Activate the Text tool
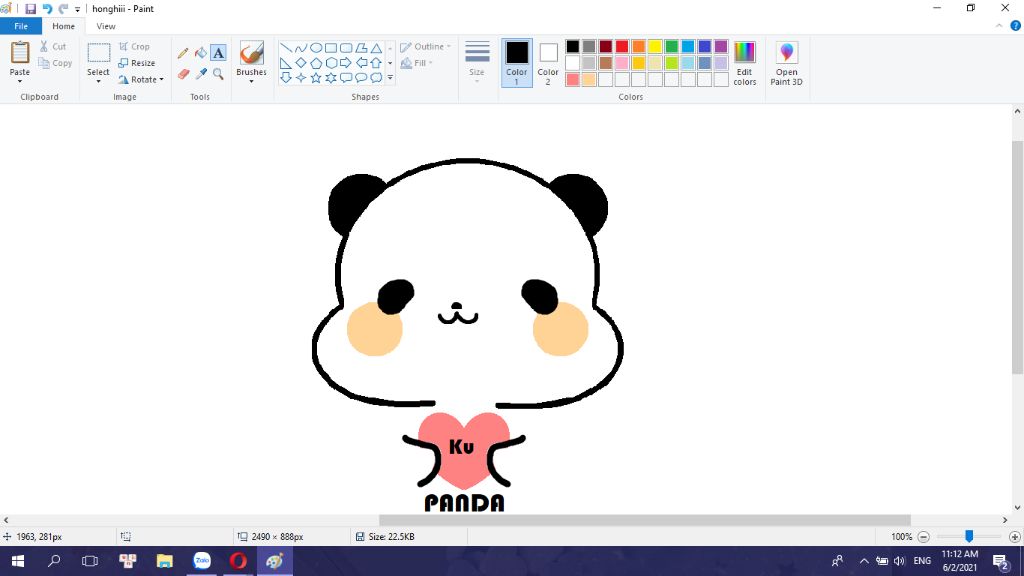The height and width of the screenshot is (576, 1024). tap(218, 53)
